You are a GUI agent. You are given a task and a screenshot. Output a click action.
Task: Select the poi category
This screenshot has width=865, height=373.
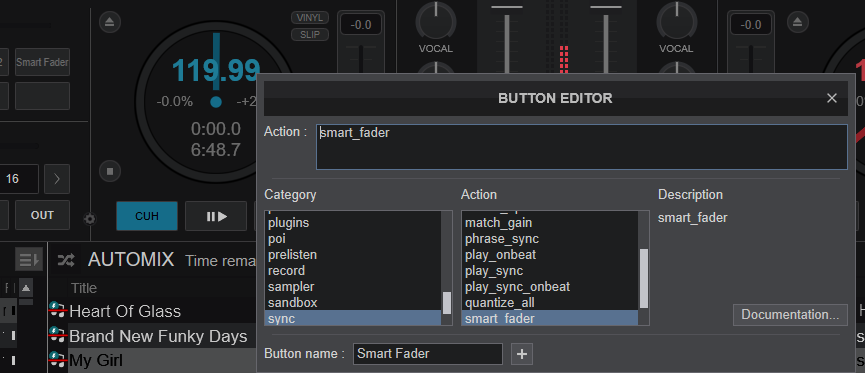[353, 239]
